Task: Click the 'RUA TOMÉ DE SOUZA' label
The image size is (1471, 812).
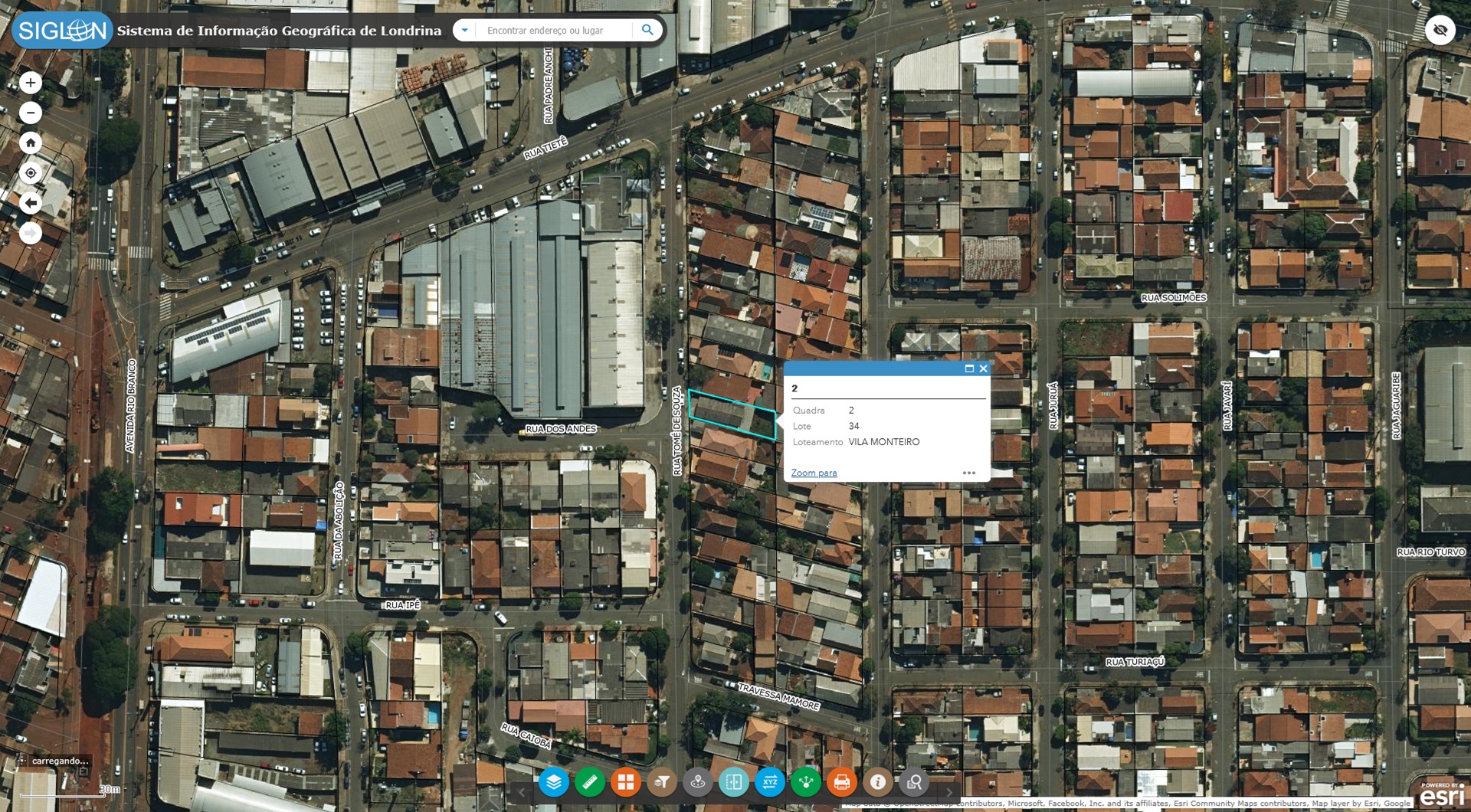Action: 677,431
